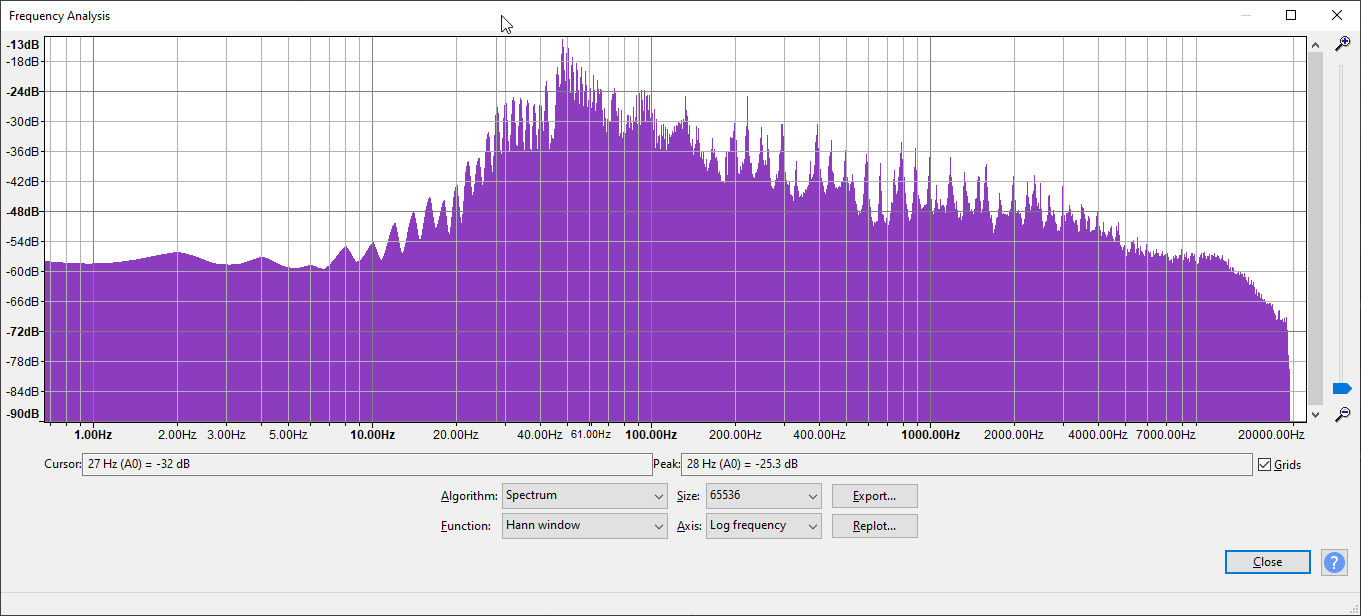
Task: Click the Cursor readout text field
Action: pos(366,465)
